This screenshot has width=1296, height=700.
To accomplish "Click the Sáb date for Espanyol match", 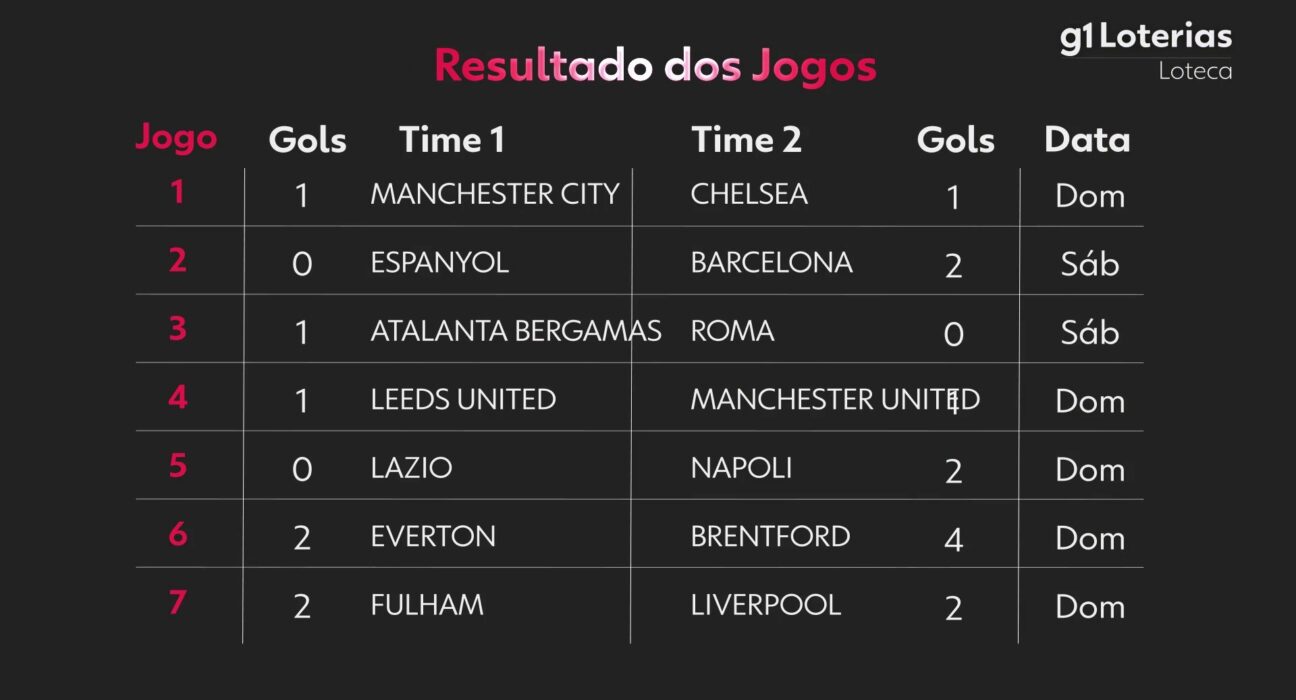I will (x=1089, y=265).
